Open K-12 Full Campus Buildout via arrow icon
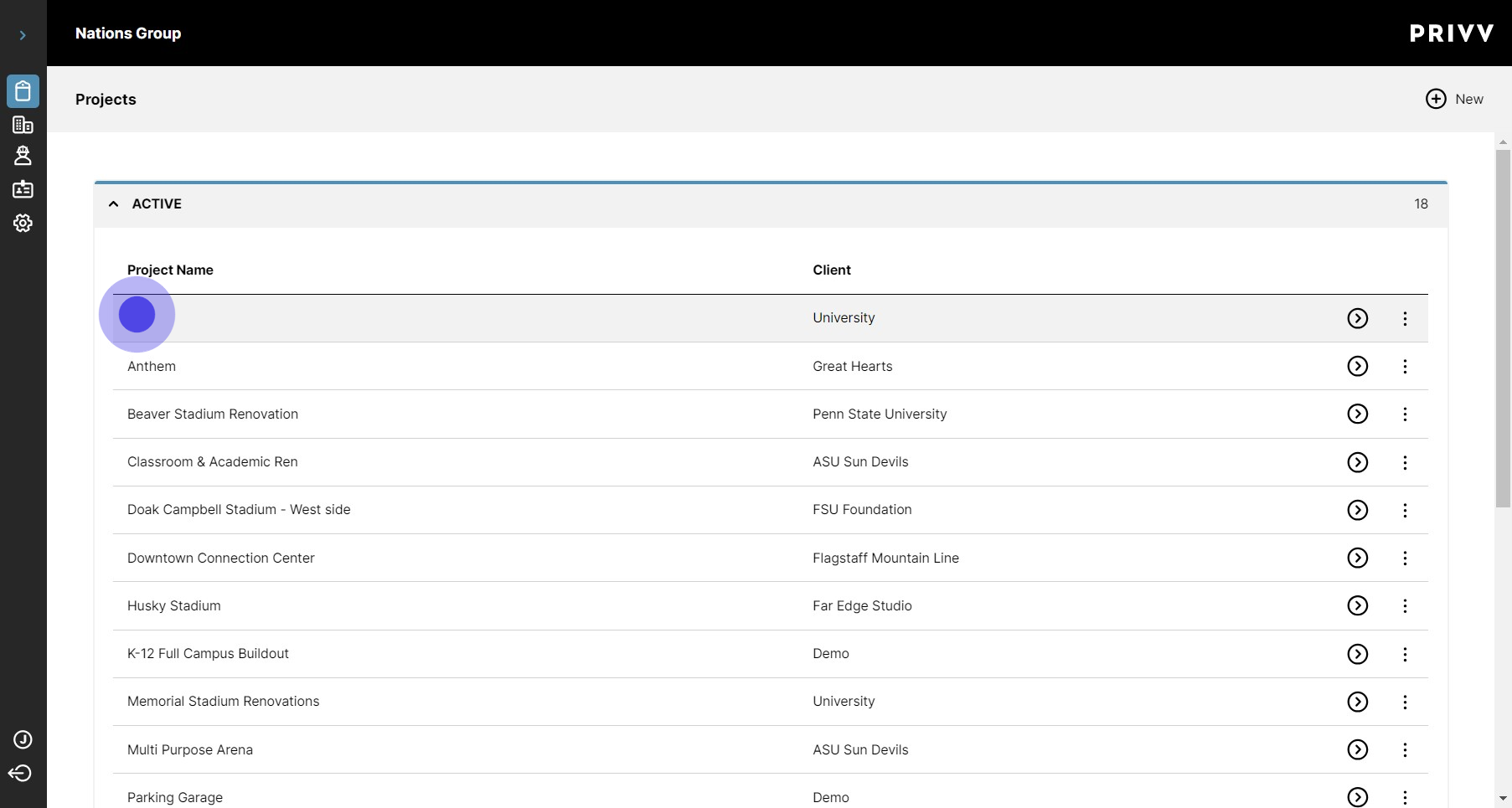This screenshot has height=808, width=1512. [1357, 654]
